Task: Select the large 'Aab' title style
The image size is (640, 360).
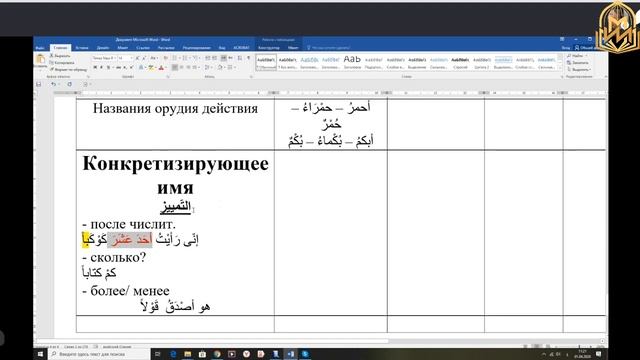Action: tap(352, 62)
